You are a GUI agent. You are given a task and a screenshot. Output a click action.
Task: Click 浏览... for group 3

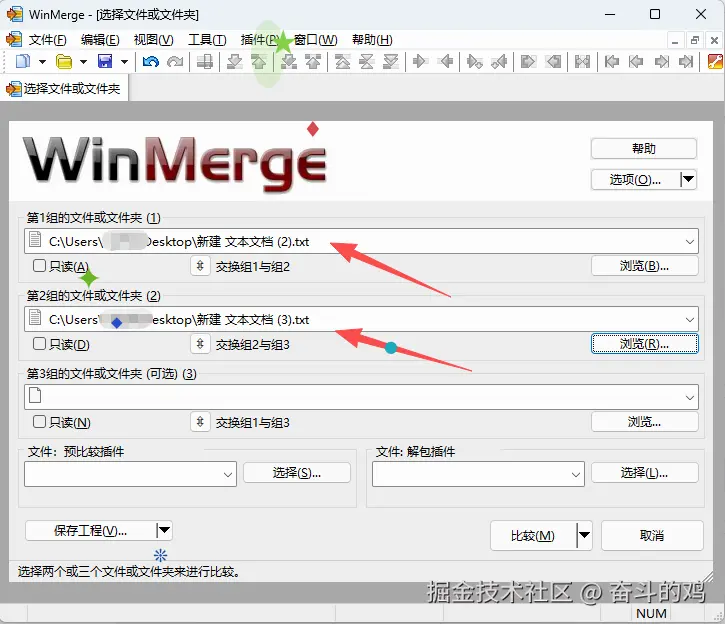(645, 422)
